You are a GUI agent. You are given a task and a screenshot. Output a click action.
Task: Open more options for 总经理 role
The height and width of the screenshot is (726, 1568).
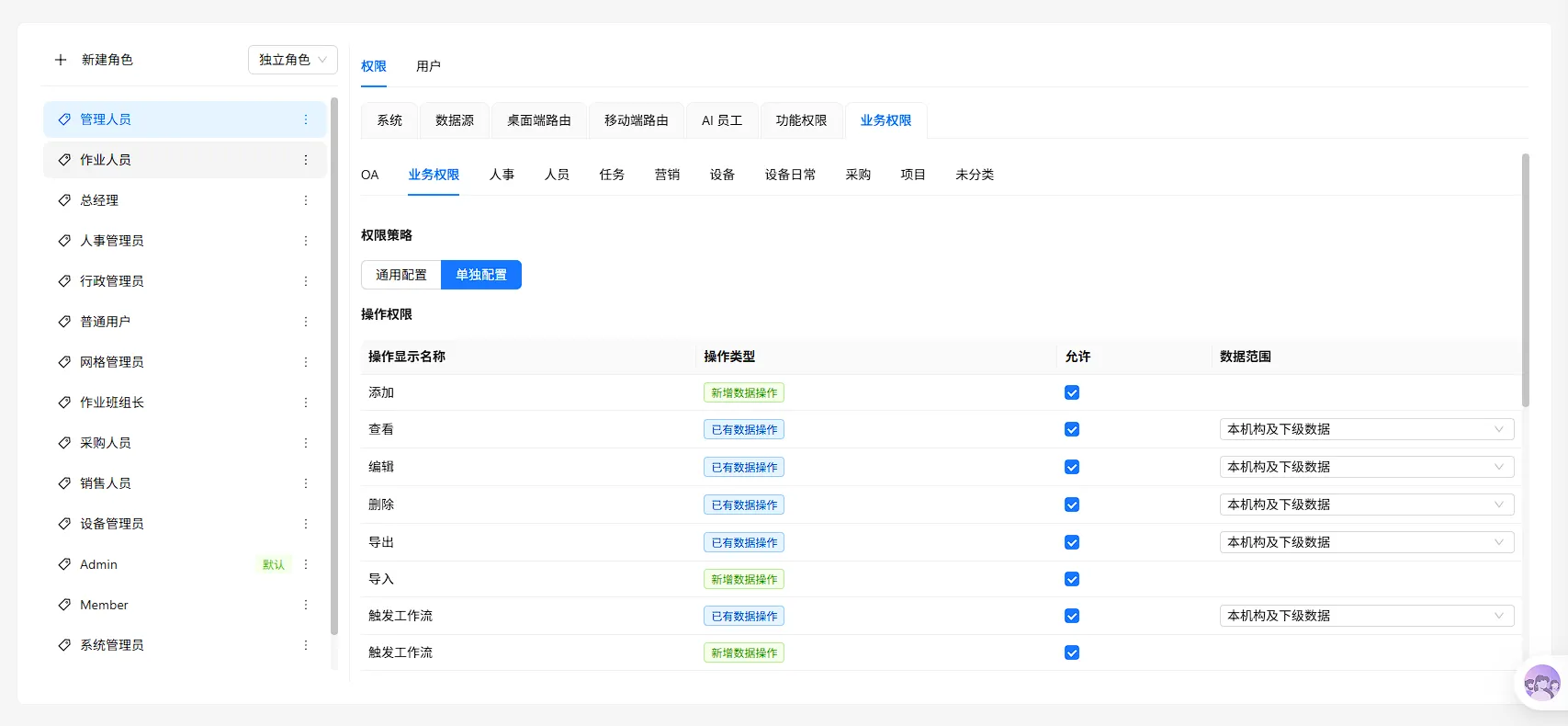[x=306, y=200]
